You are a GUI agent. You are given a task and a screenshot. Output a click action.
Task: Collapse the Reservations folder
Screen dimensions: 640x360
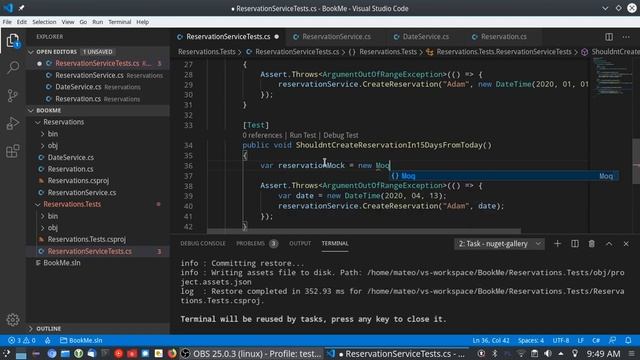coord(98,122)
